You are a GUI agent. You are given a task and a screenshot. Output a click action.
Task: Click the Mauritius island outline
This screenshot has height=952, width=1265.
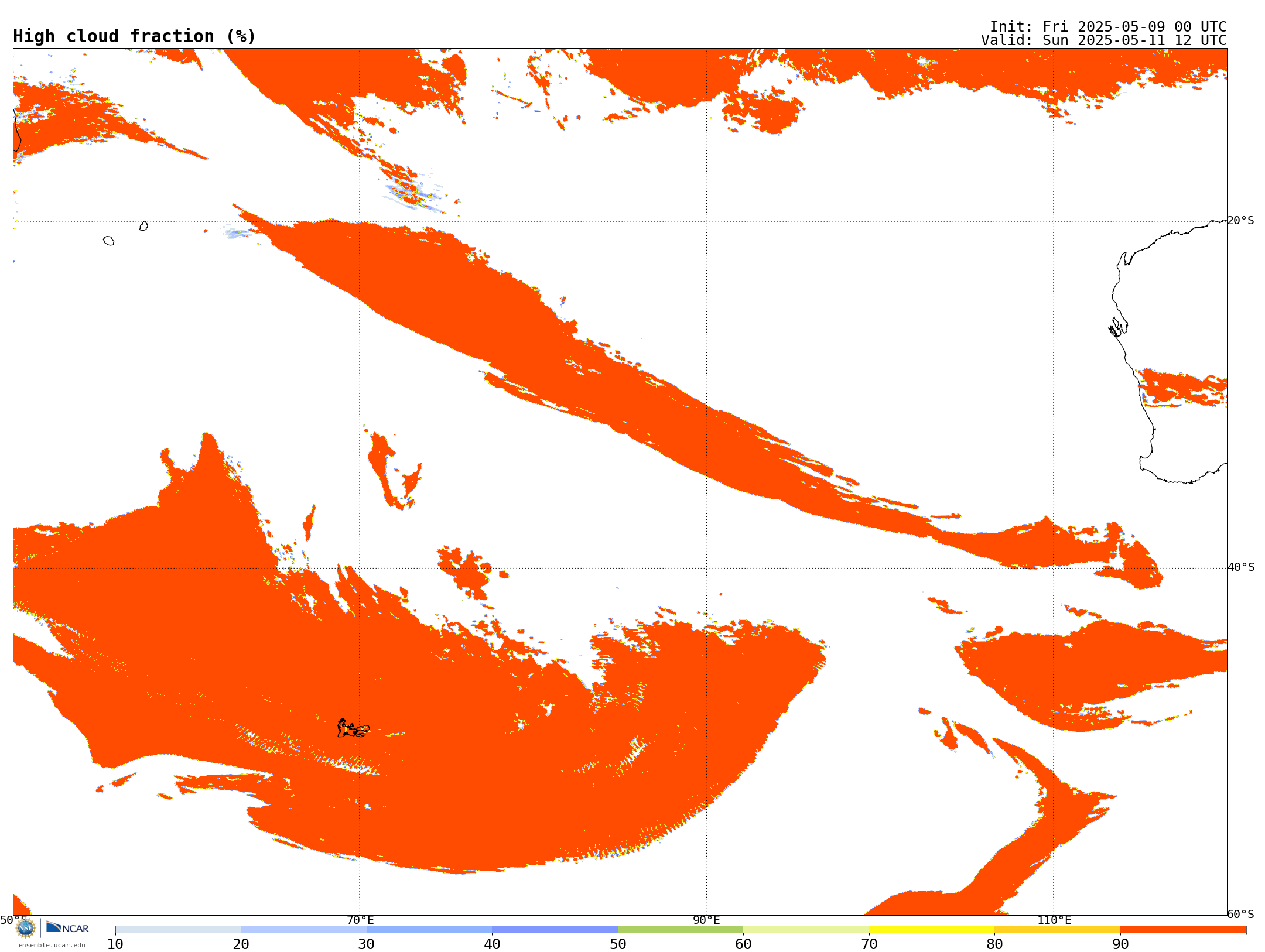point(143,226)
